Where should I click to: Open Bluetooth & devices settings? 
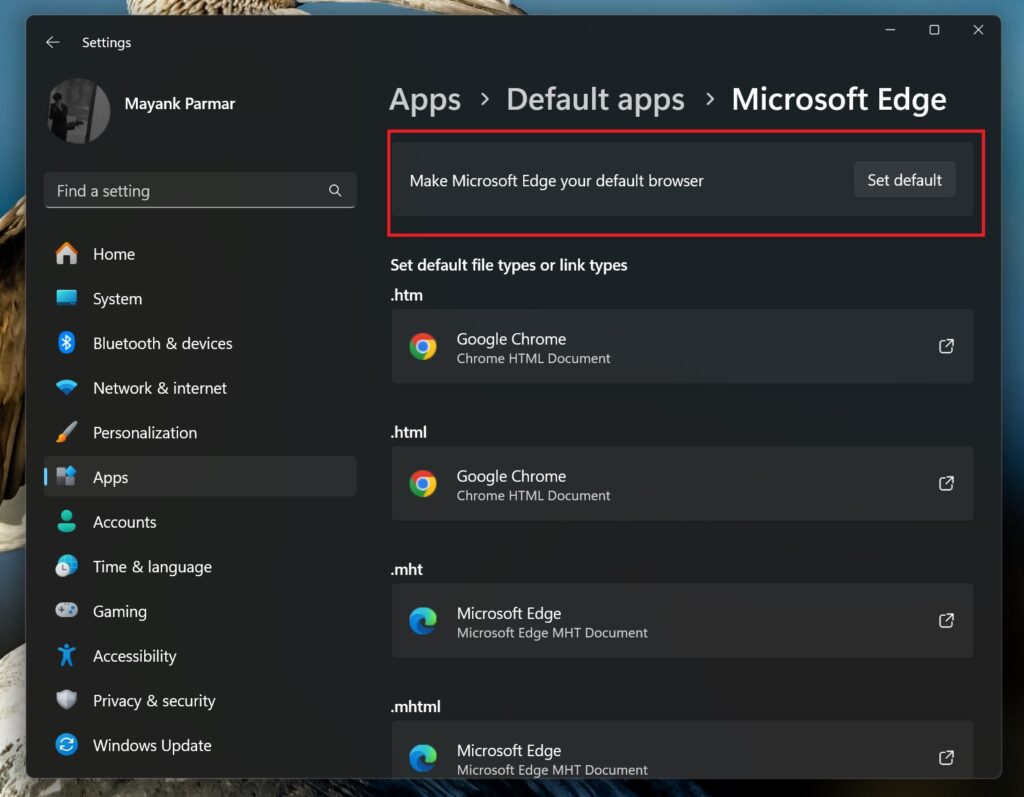click(x=162, y=343)
